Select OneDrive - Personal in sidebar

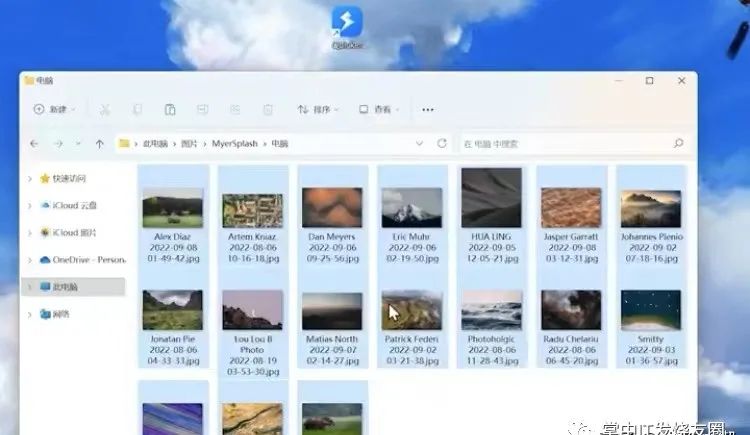pos(83,260)
